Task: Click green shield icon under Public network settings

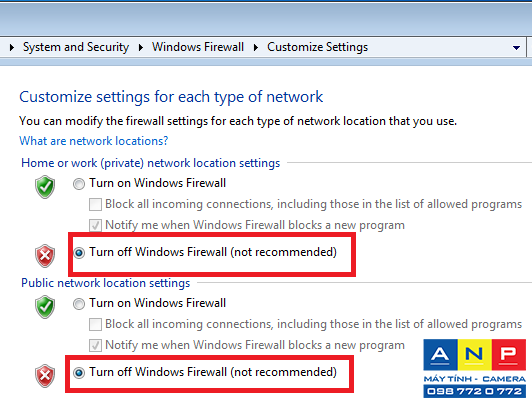Action: [x=45, y=307]
